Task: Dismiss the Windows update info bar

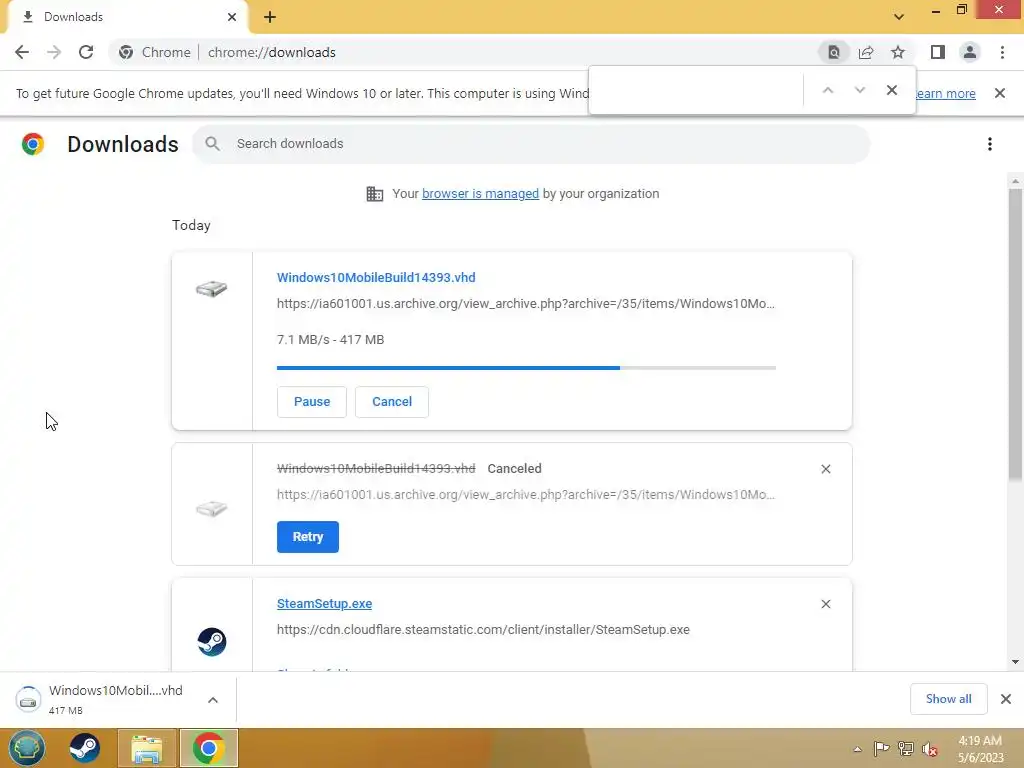Action: [999, 93]
